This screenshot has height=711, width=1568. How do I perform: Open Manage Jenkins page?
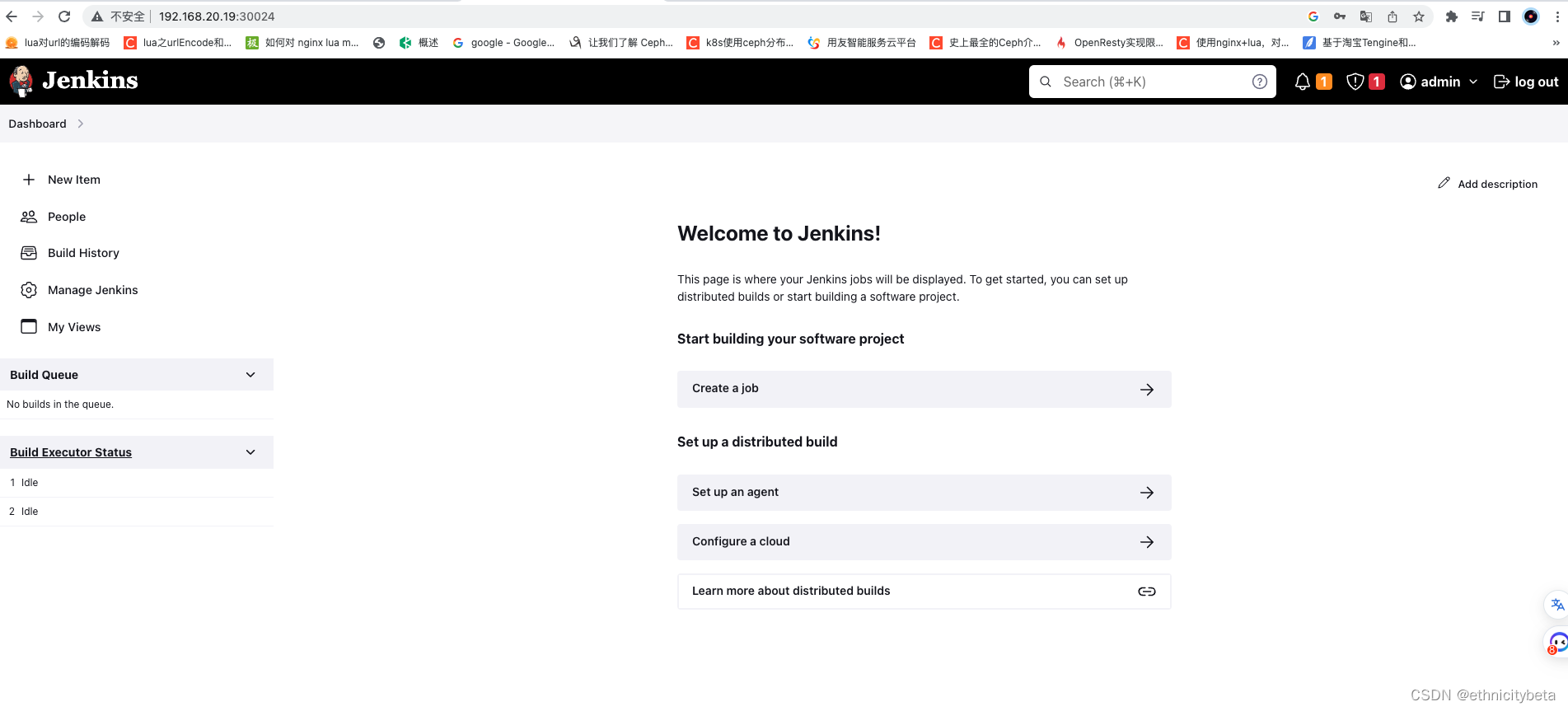pos(93,290)
